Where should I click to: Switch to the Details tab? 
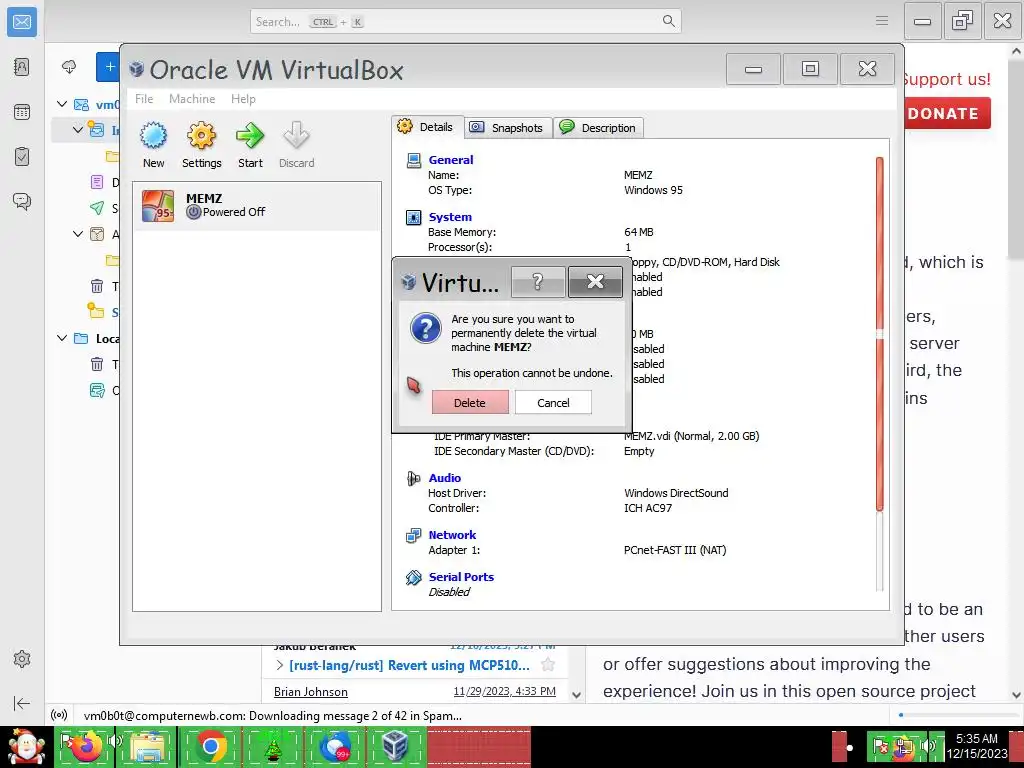point(427,127)
